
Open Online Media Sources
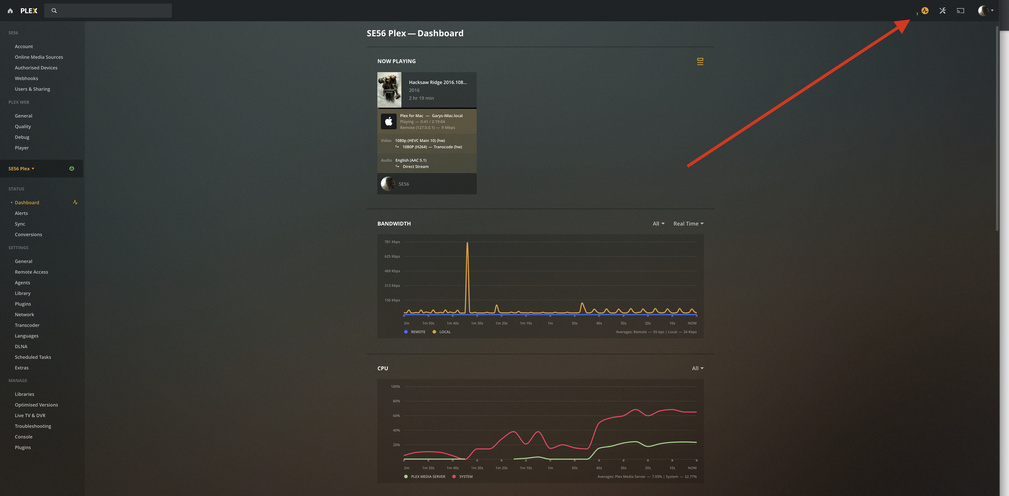click(39, 57)
